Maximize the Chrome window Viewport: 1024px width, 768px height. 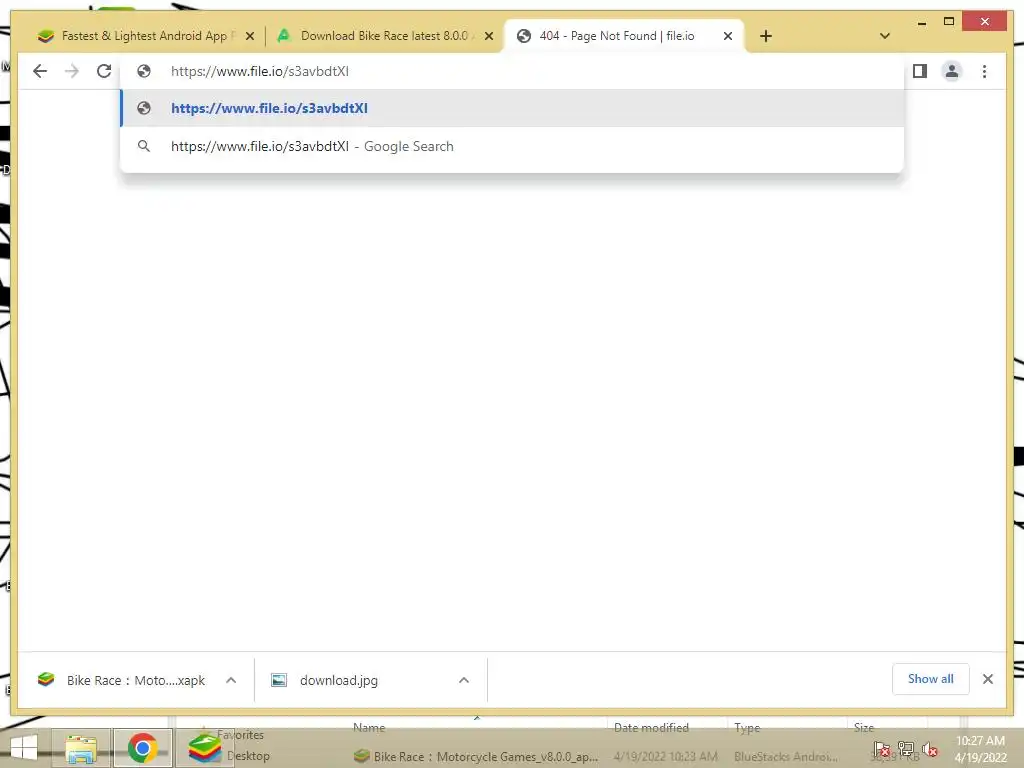click(949, 22)
